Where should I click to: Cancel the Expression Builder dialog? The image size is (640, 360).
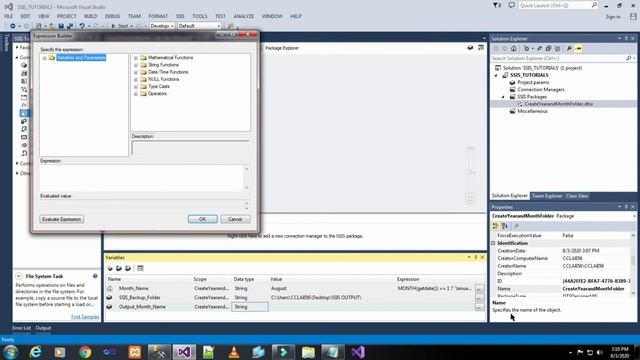[235, 219]
